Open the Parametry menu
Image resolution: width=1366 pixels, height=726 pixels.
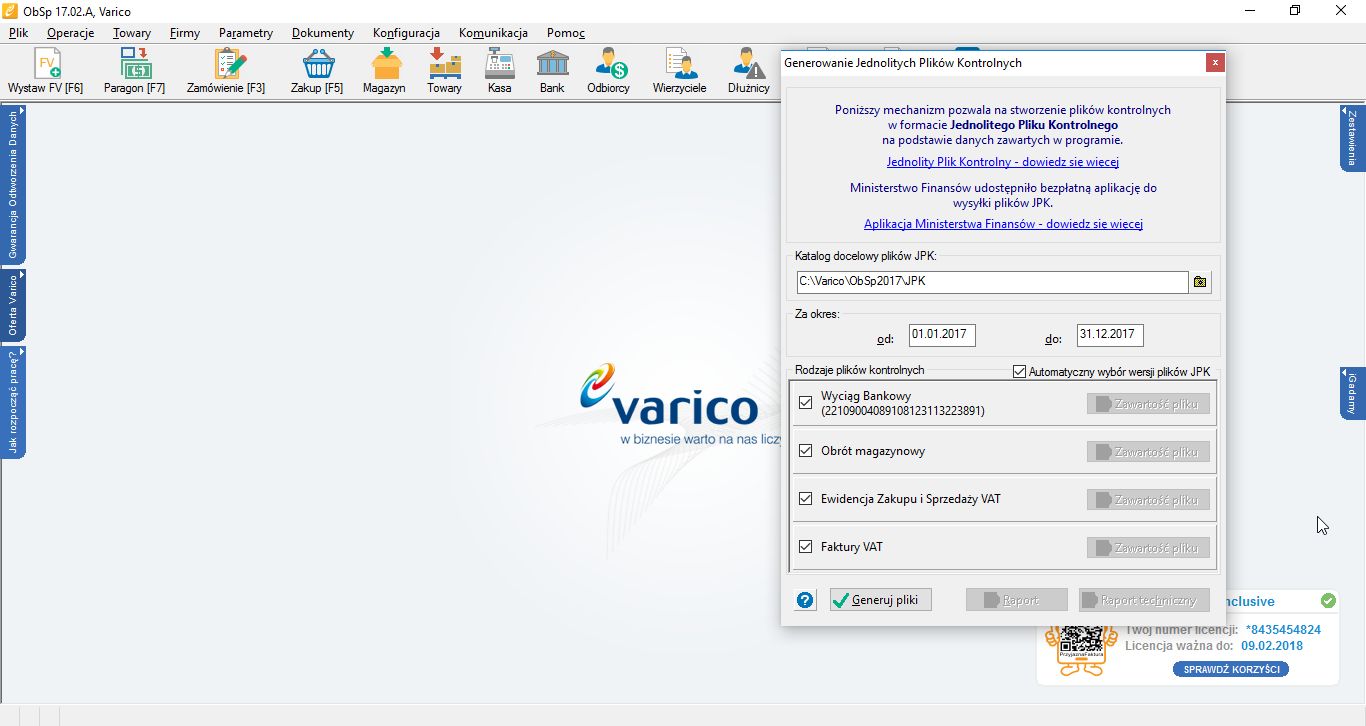tap(246, 33)
